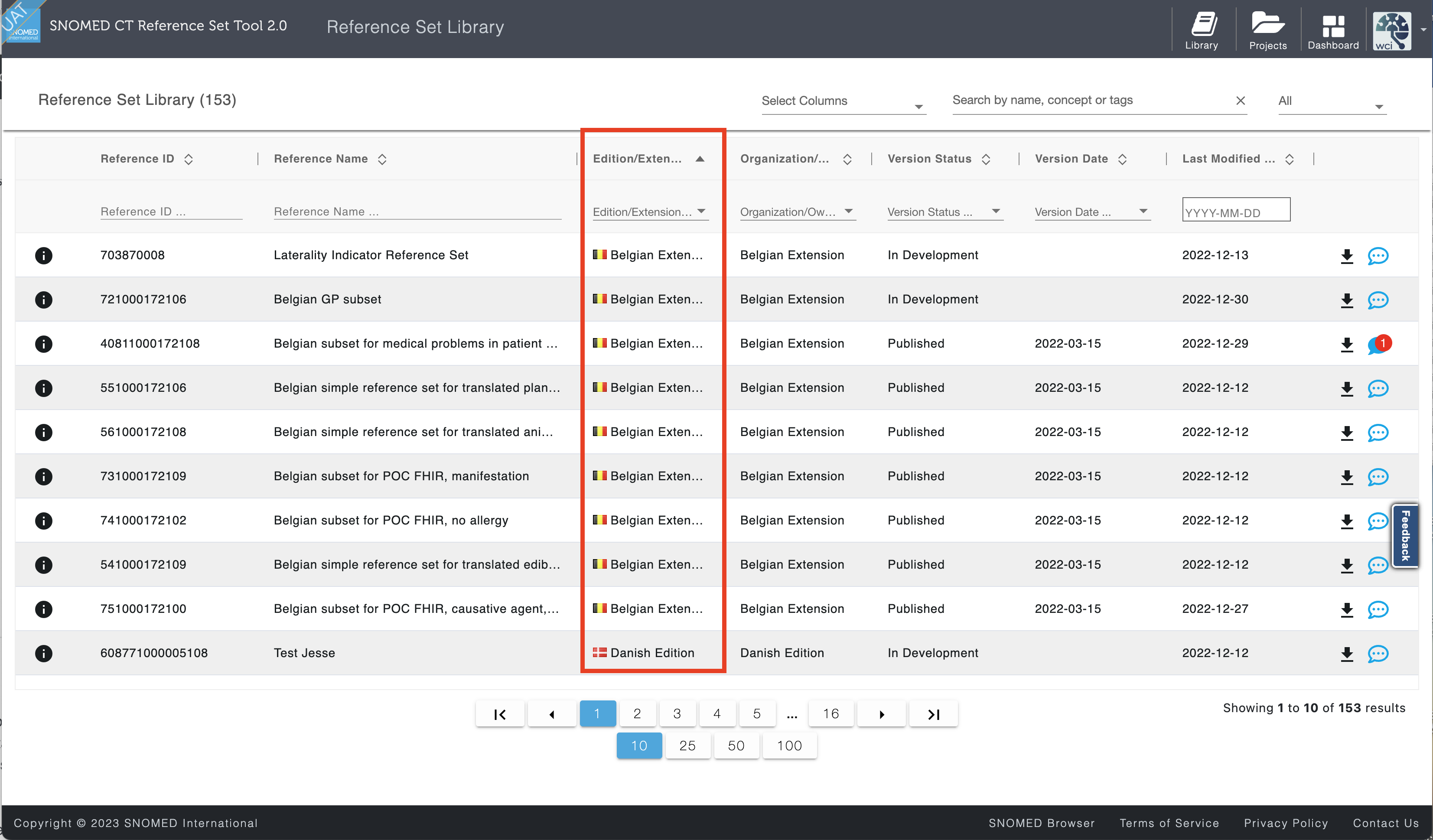Show 100 rows per page
Screen dimensions: 1433x840
[789, 746]
